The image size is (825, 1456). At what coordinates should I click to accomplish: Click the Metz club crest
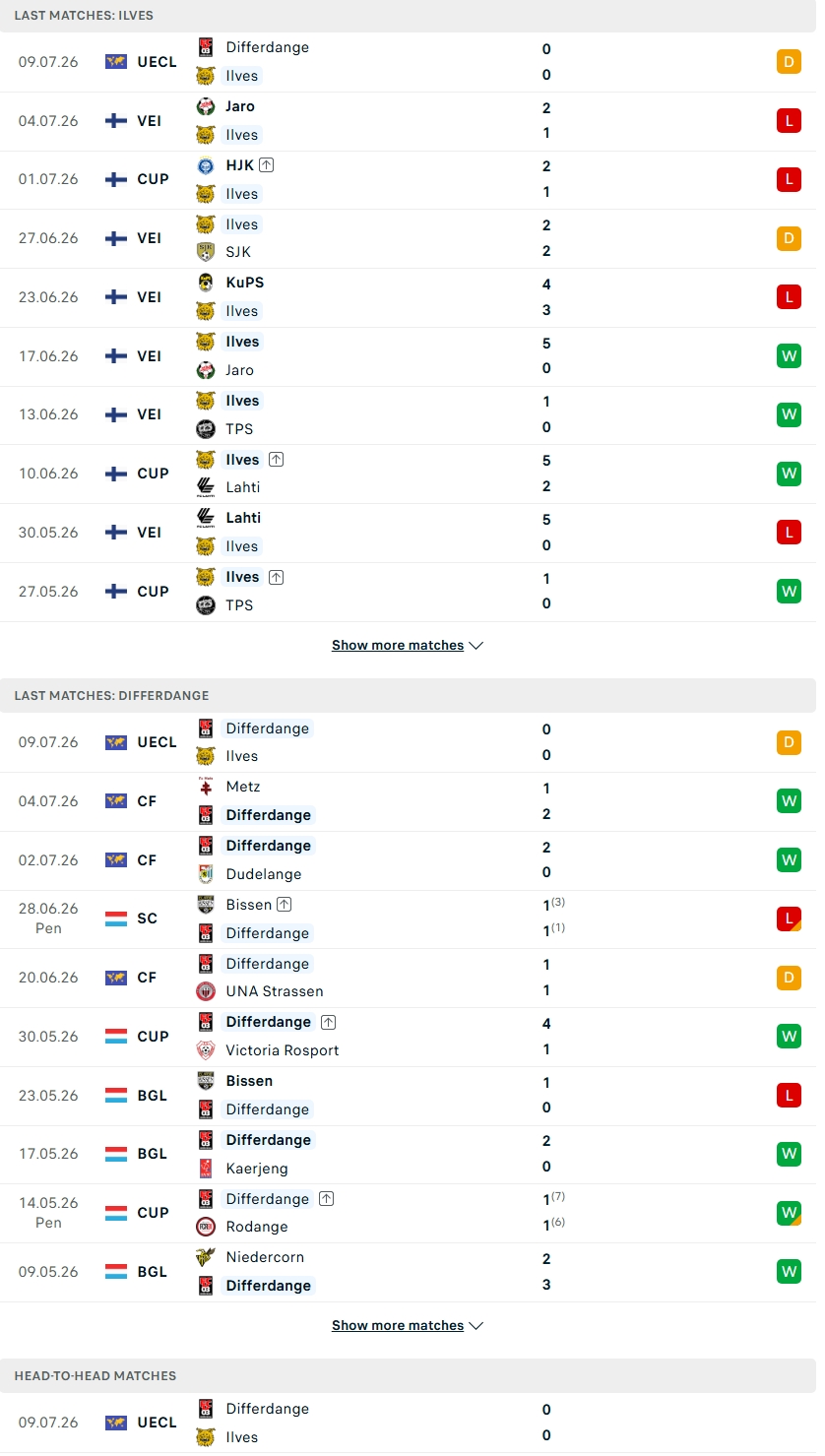[206, 787]
